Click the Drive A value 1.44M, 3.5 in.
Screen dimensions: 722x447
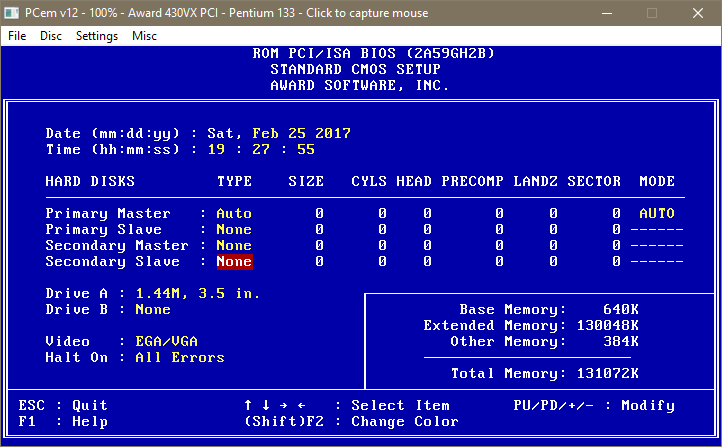coord(198,293)
